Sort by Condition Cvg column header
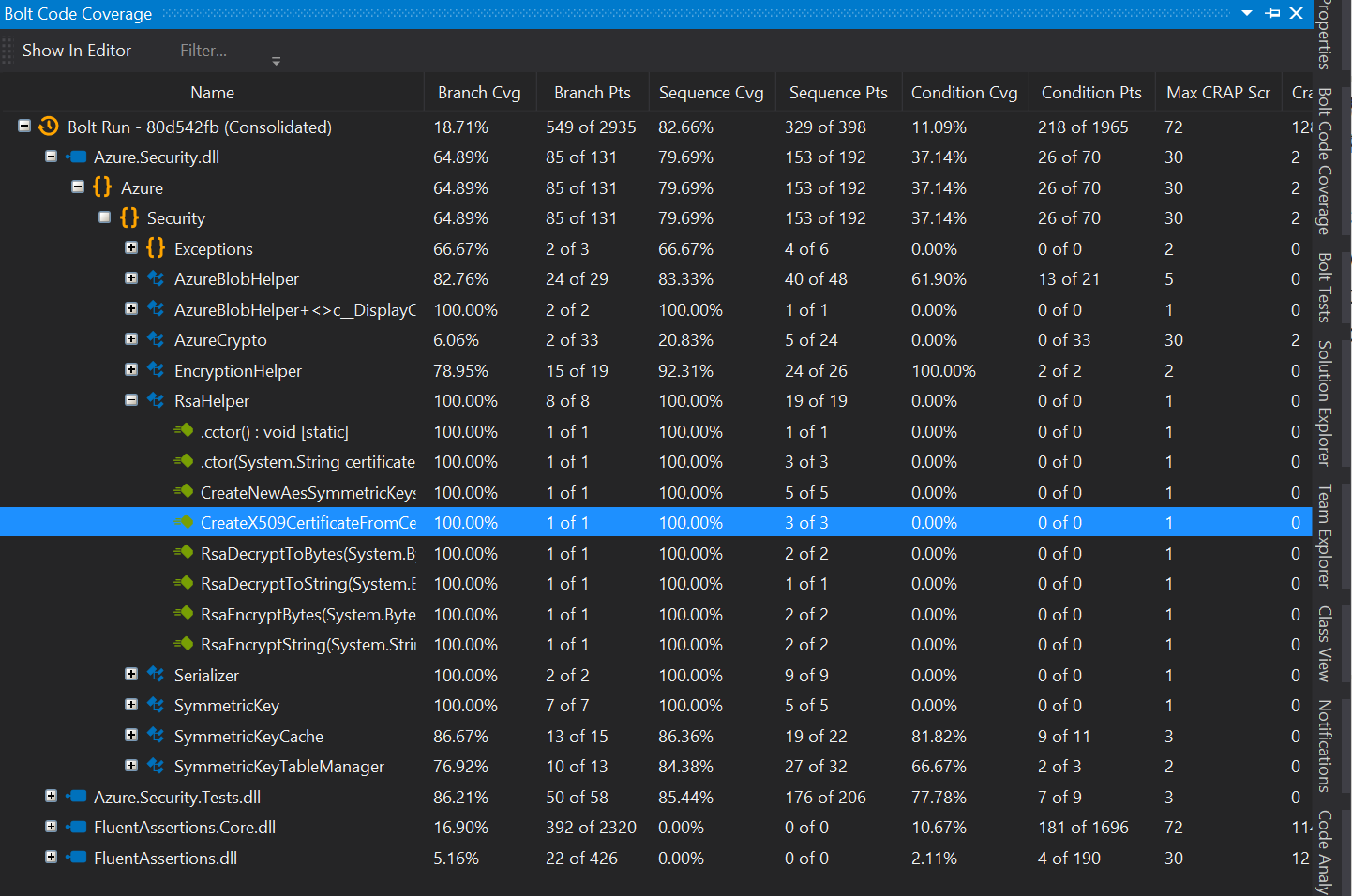Screen dimensions: 1352x896 click(964, 92)
